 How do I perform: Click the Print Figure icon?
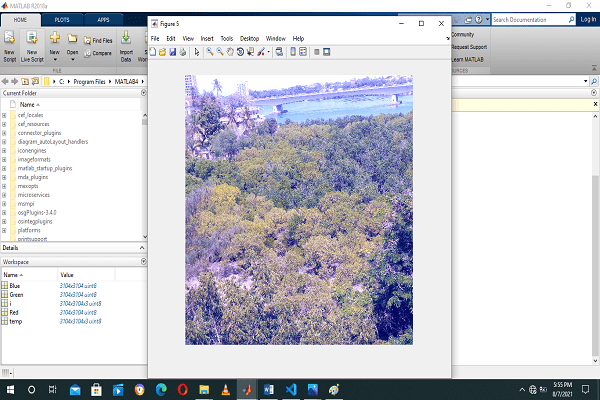point(183,51)
